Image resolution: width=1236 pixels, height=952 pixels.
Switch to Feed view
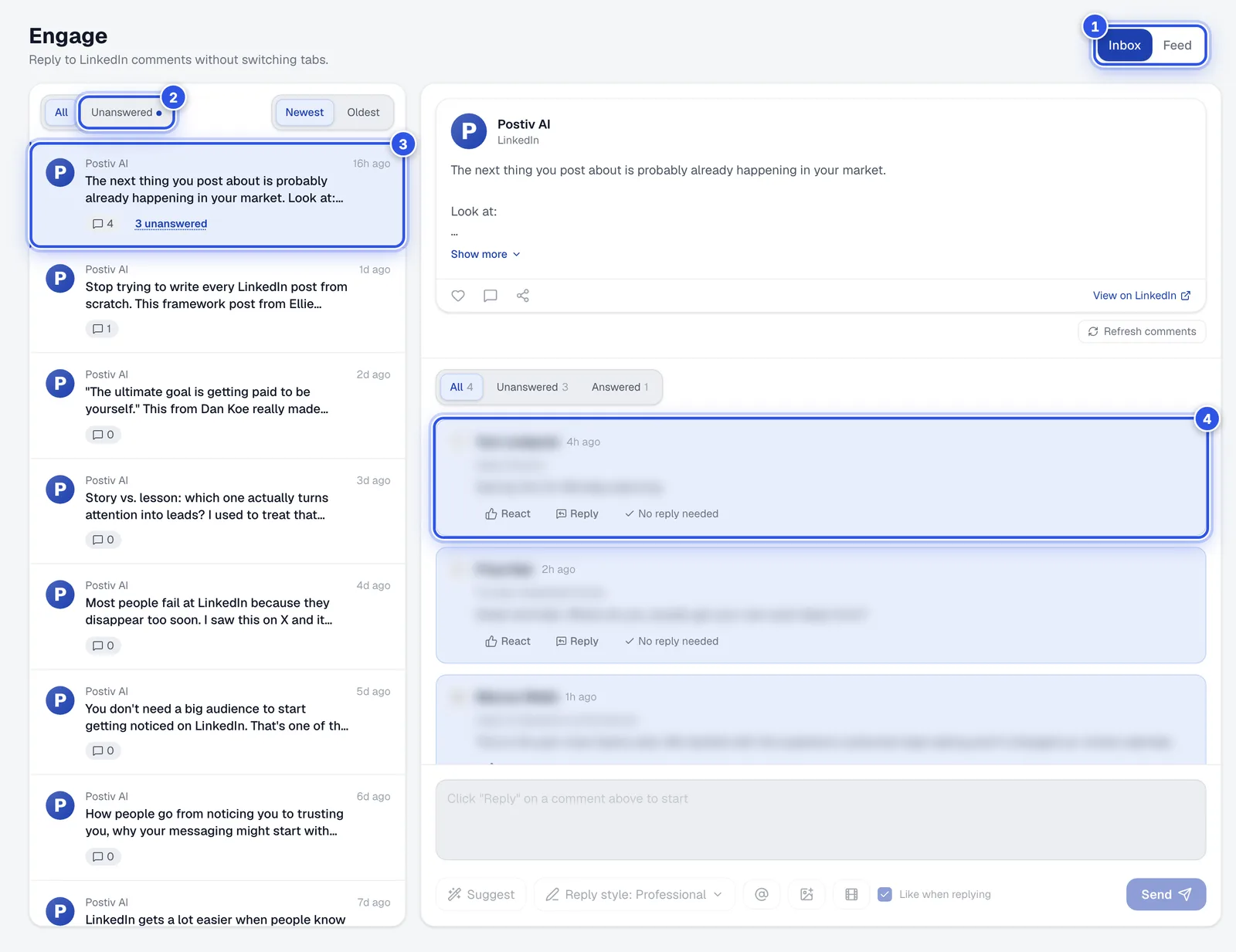point(1177,46)
